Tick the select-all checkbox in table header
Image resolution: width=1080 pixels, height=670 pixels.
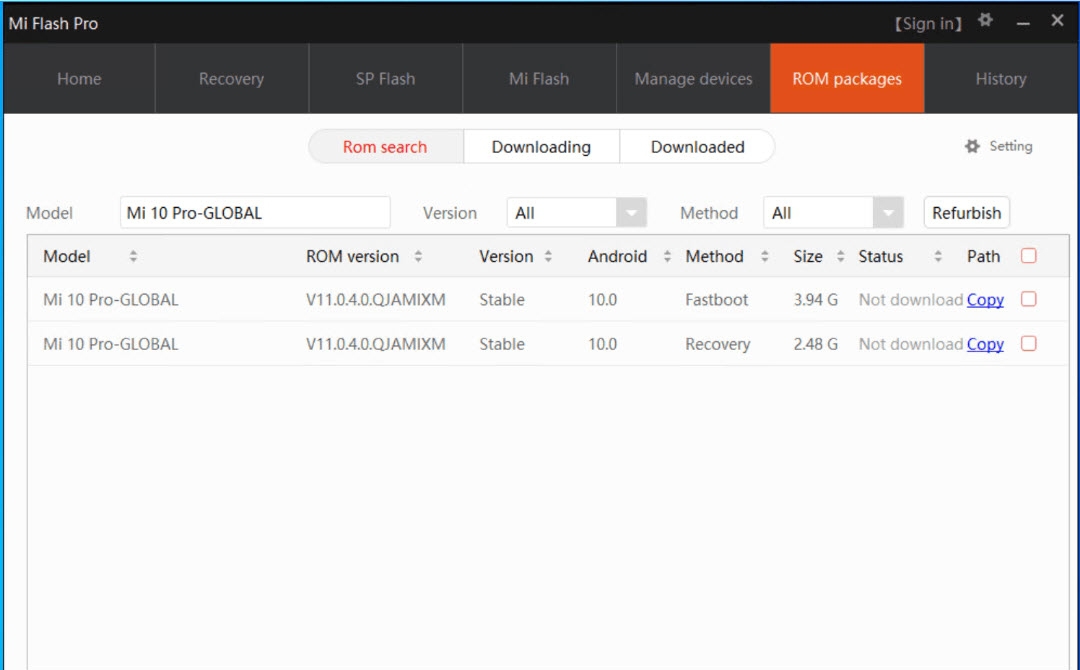(x=1028, y=256)
